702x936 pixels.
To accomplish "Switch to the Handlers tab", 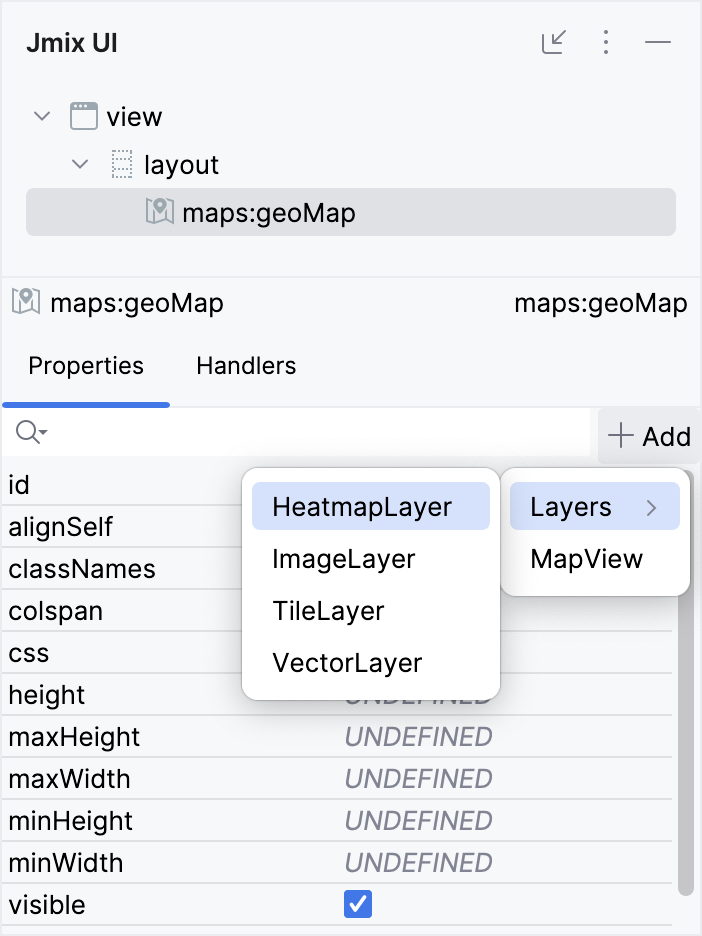I will point(245,366).
